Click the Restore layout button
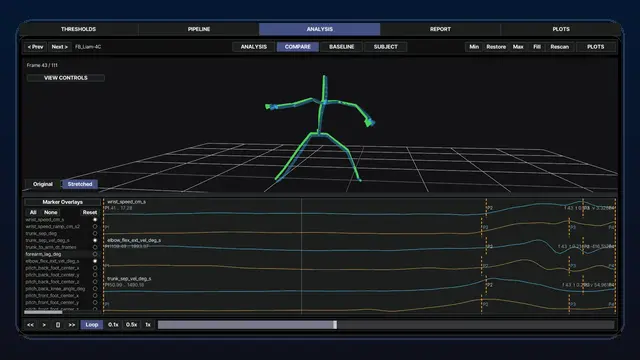640x360 pixels. tap(496, 47)
